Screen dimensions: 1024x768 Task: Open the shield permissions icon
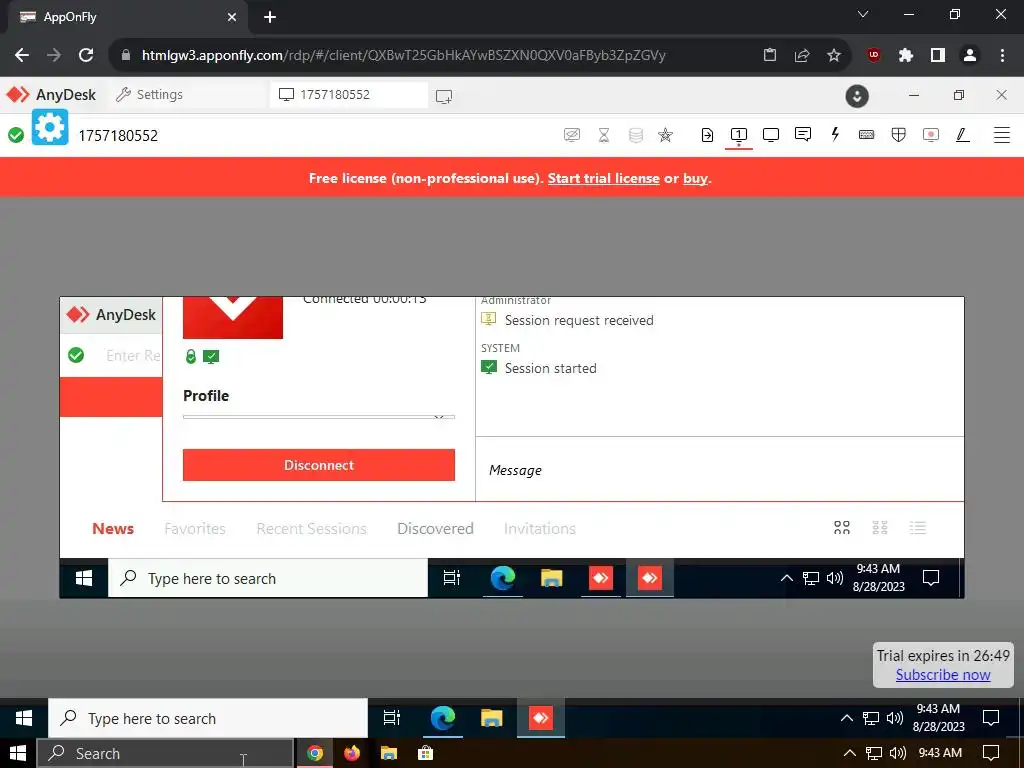click(x=899, y=135)
